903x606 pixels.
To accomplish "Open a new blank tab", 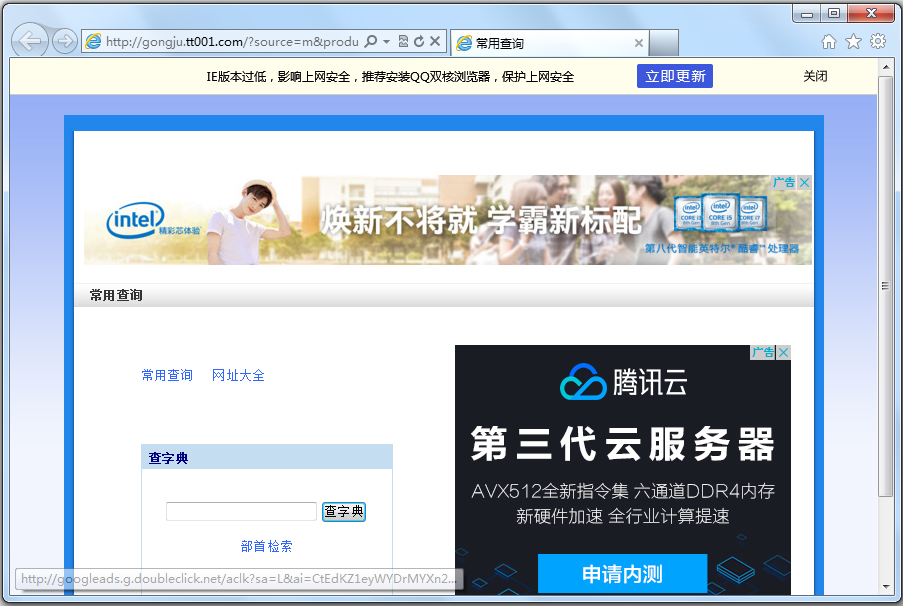I will (663, 43).
